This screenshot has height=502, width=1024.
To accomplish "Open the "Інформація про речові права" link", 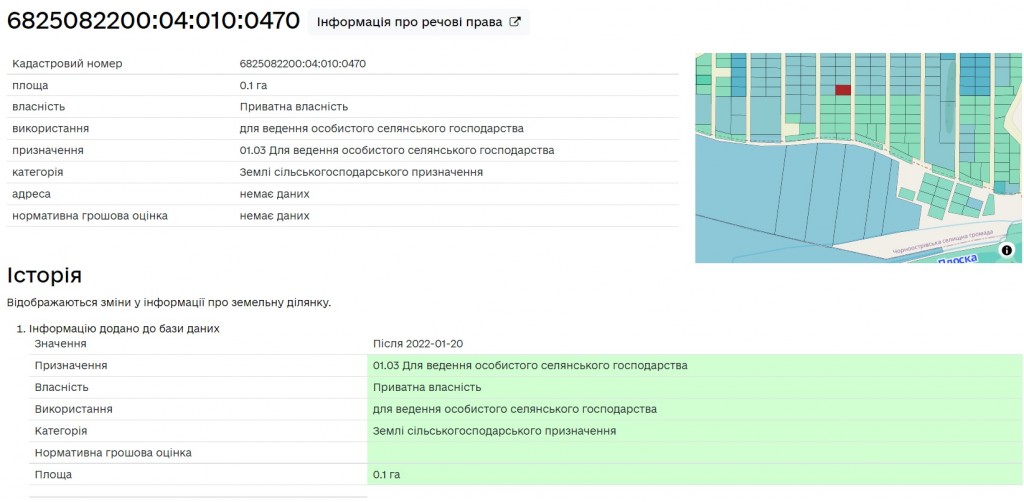I will click(409, 22).
